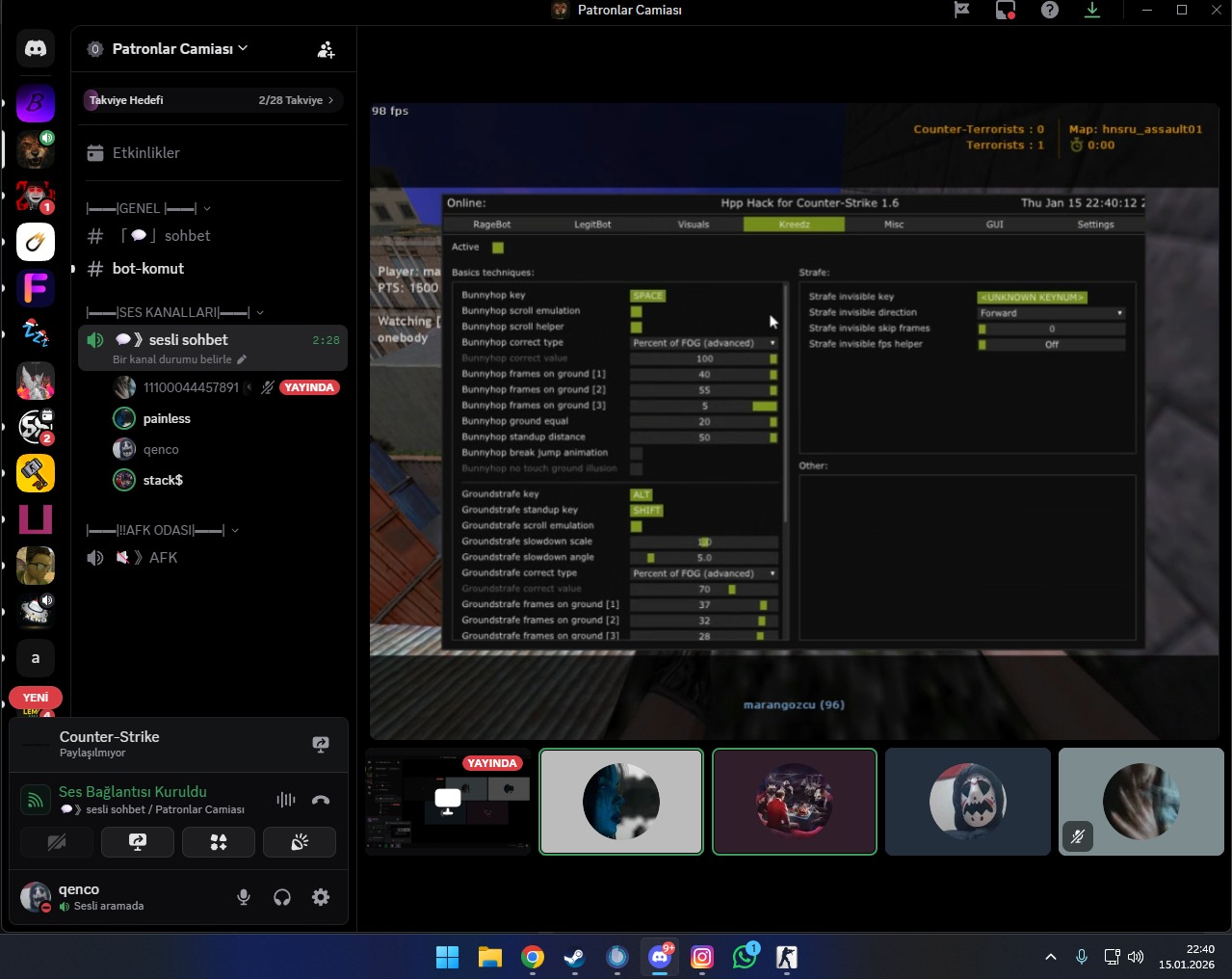Open the bot-komut text channel
This screenshot has width=1232, height=979.
213,269
